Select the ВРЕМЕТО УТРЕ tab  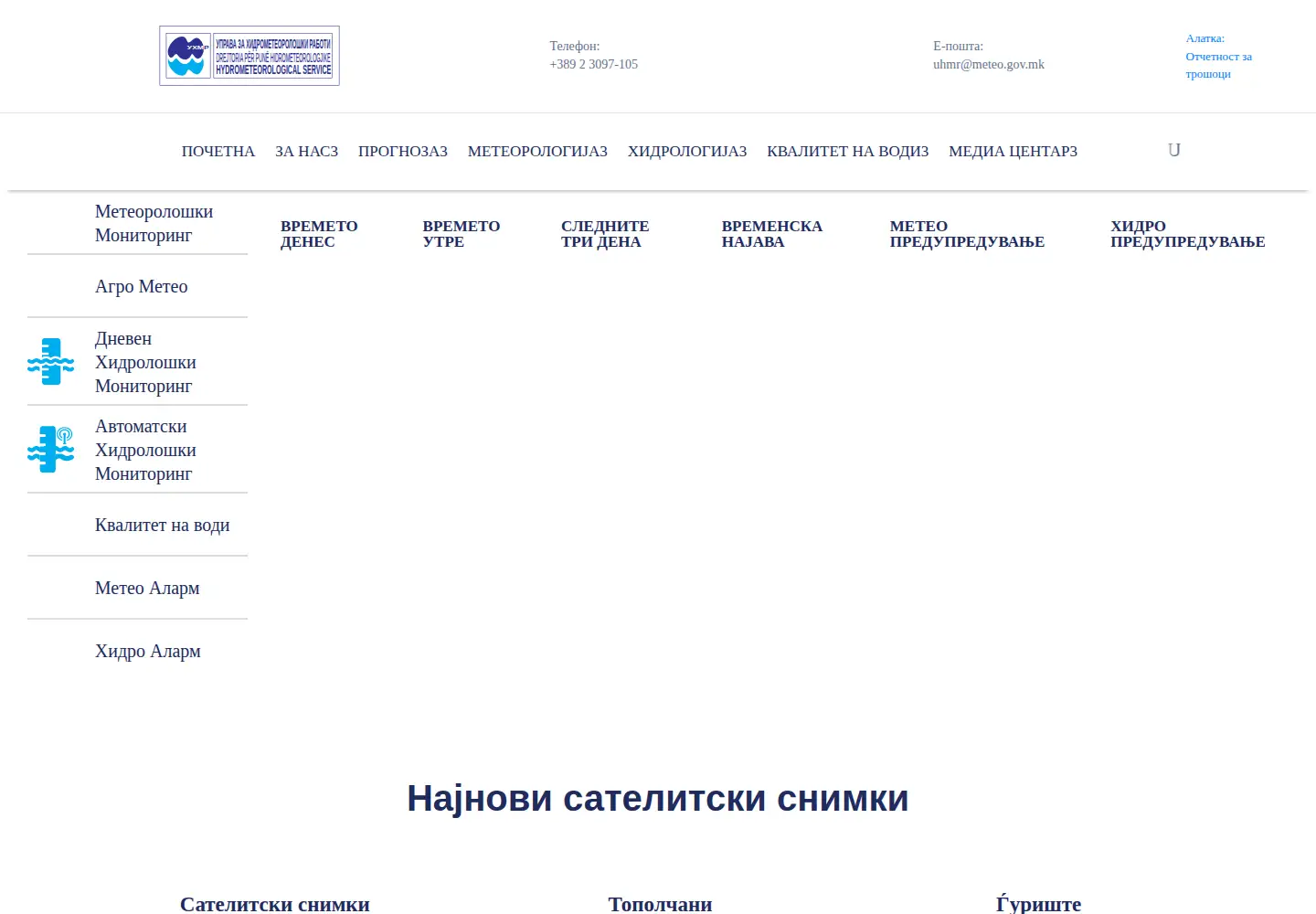[462, 234]
